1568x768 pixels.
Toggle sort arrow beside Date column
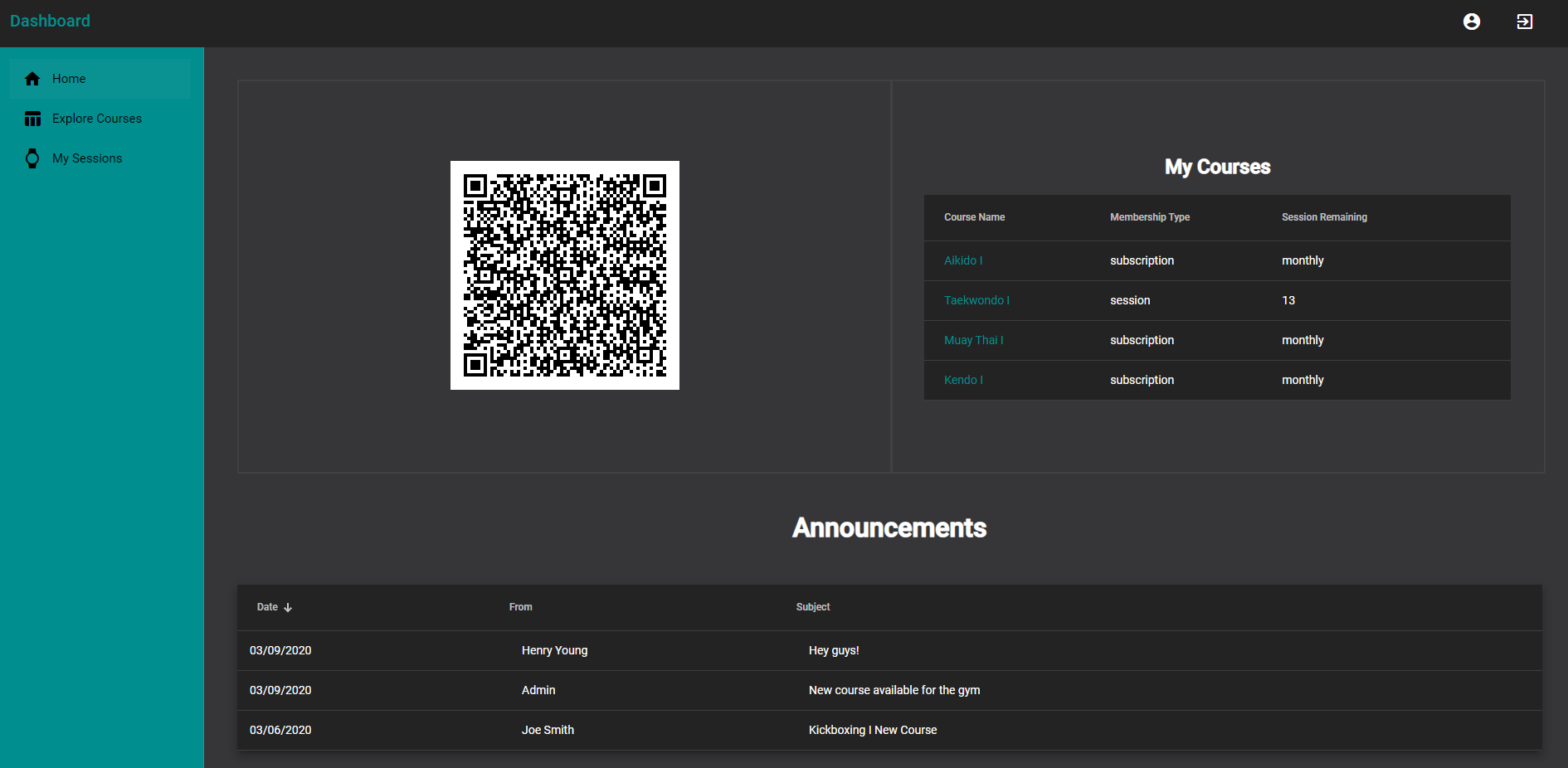click(x=288, y=608)
